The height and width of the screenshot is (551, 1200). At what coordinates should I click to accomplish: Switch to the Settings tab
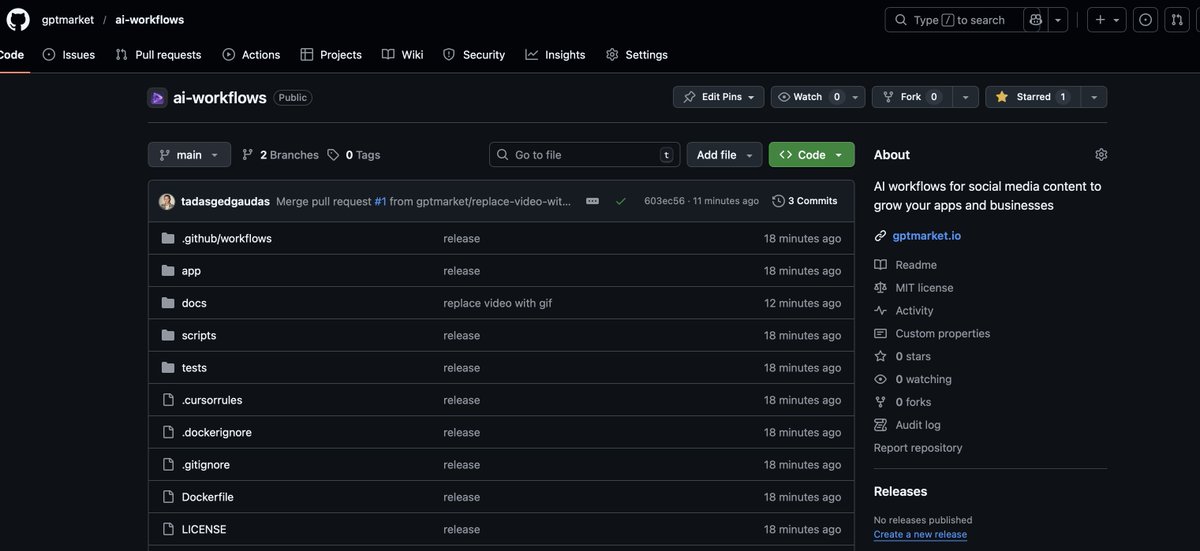coord(637,55)
